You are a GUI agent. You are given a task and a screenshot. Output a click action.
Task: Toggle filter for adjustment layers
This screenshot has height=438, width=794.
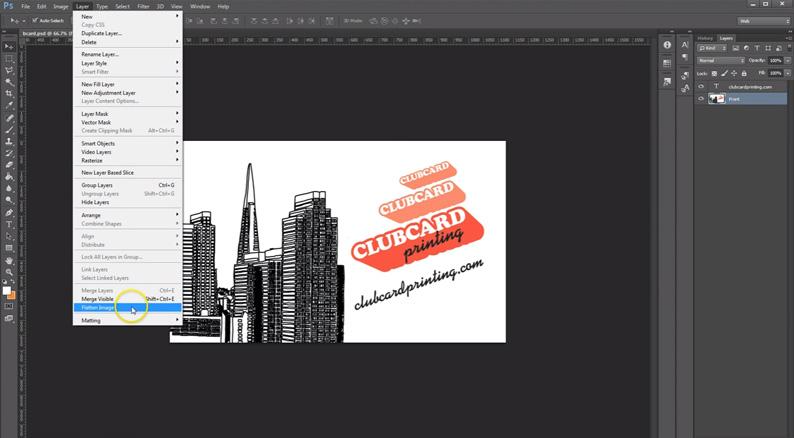(x=746, y=48)
